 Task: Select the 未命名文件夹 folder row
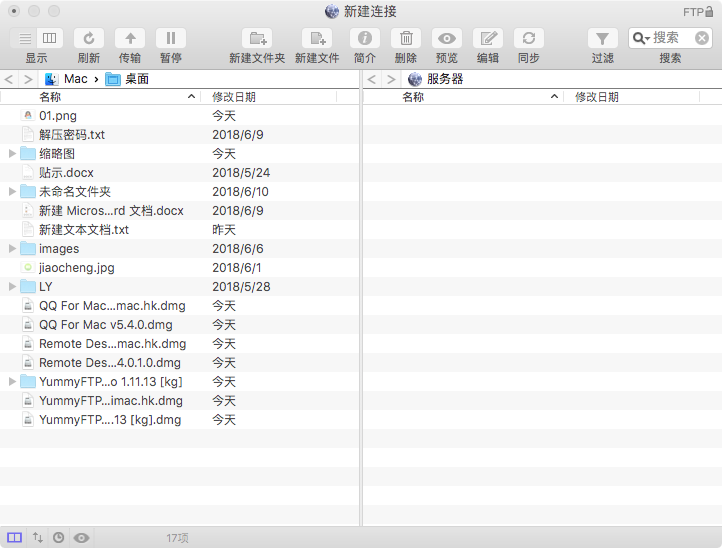[x=179, y=192]
